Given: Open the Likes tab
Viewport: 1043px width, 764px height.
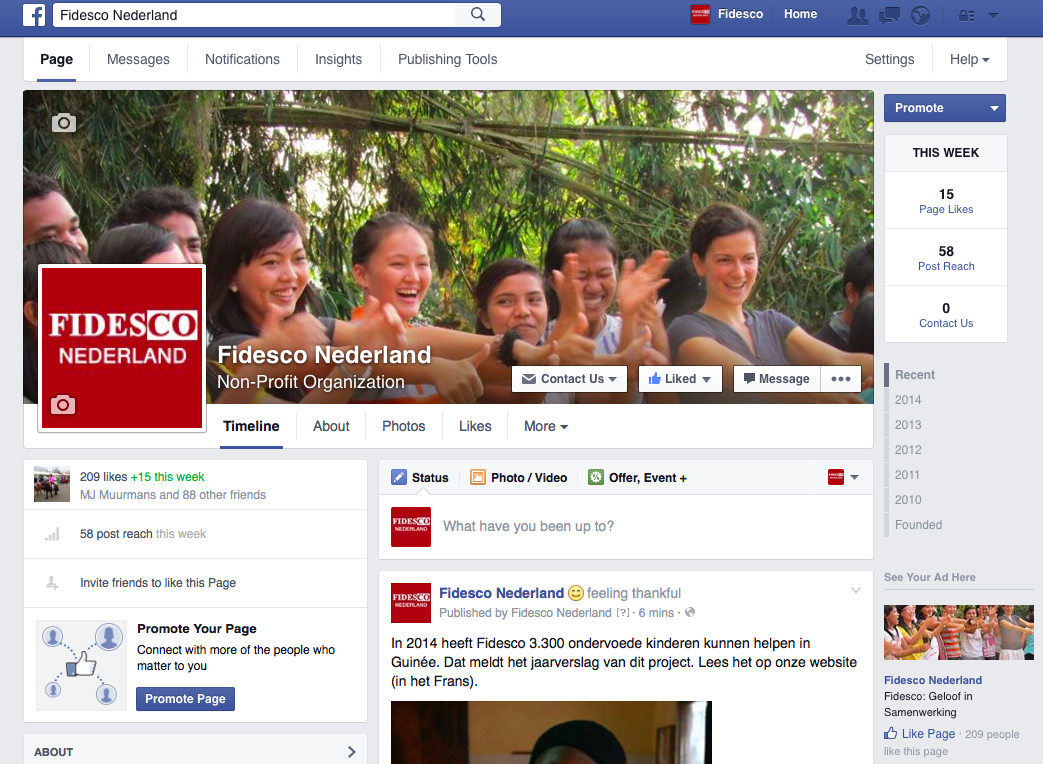Looking at the screenshot, I should point(475,426).
